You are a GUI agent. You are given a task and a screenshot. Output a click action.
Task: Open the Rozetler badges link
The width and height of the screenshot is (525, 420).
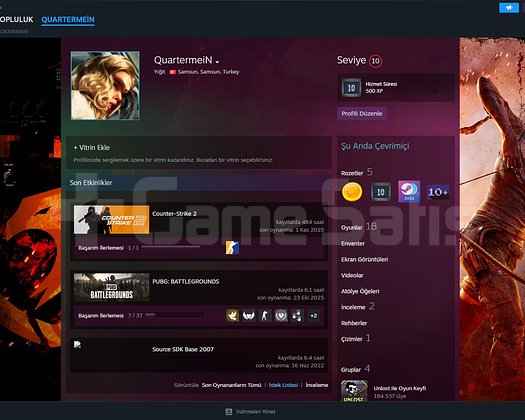pos(352,173)
